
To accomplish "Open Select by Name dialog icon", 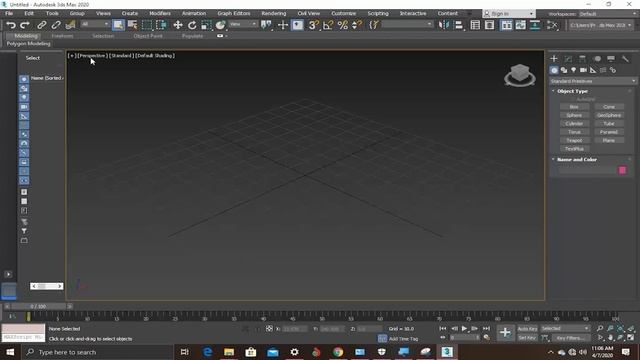I will click(133, 25).
